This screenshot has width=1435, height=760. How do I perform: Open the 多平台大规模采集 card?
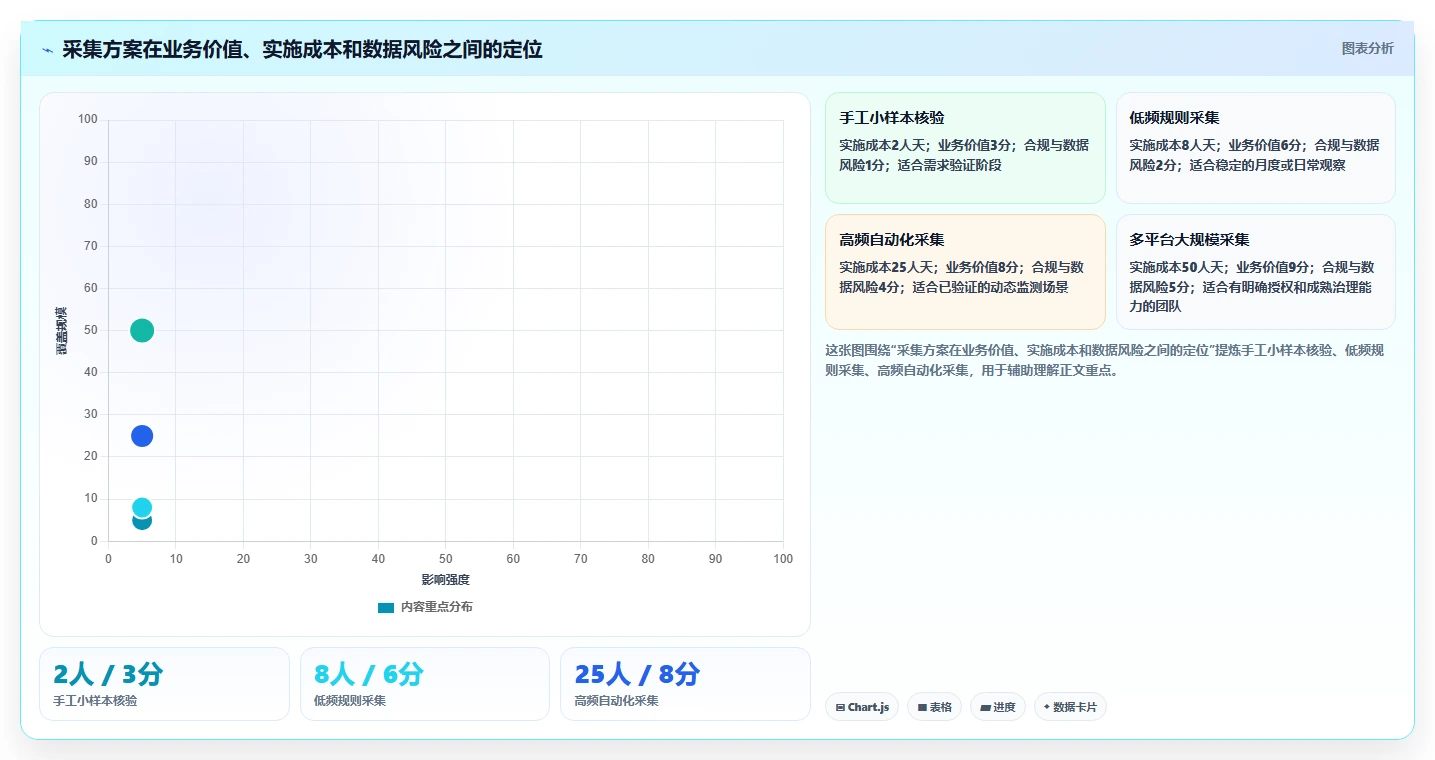tap(1255, 272)
